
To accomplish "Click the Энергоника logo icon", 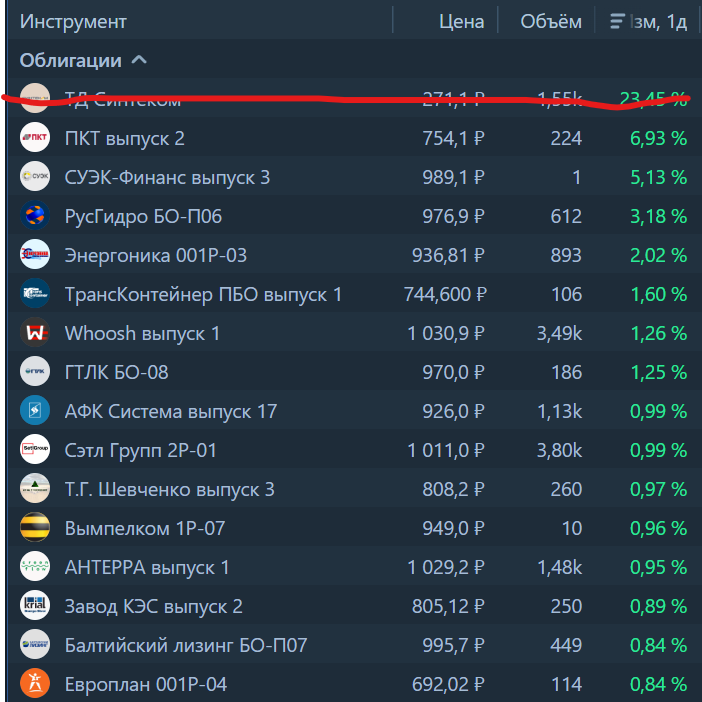I will click(x=35, y=254).
